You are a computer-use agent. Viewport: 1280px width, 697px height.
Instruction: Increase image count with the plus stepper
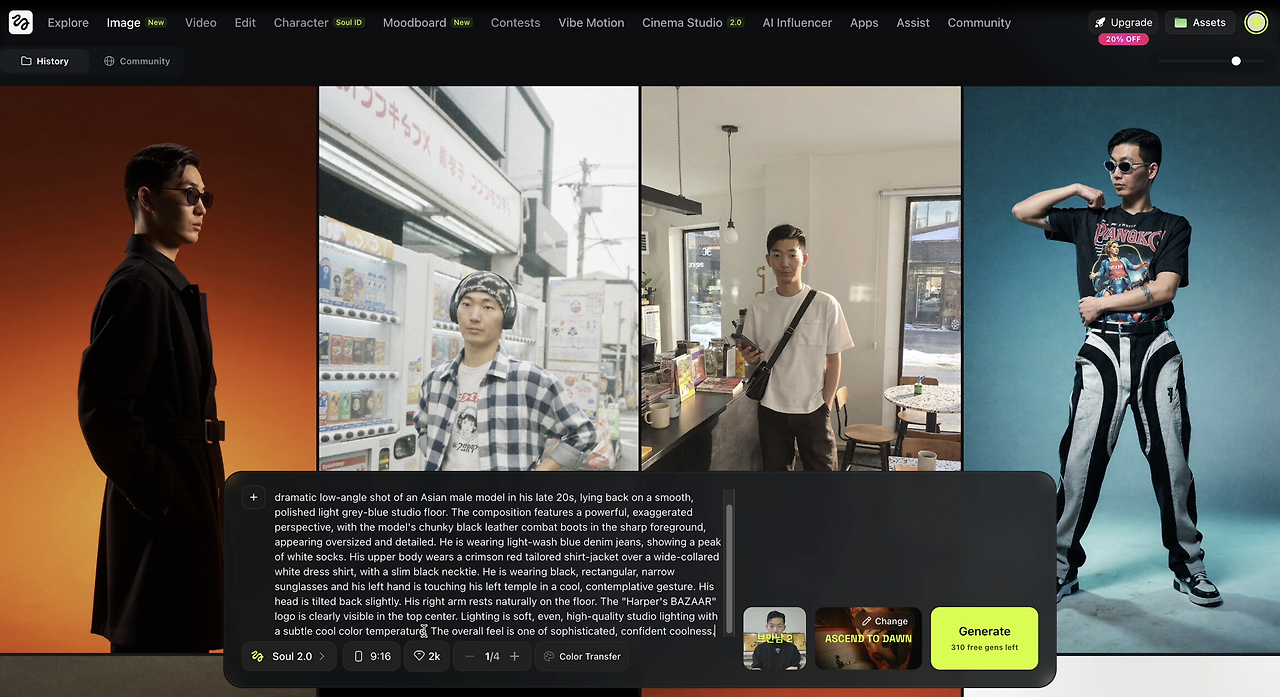click(x=514, y=656)
